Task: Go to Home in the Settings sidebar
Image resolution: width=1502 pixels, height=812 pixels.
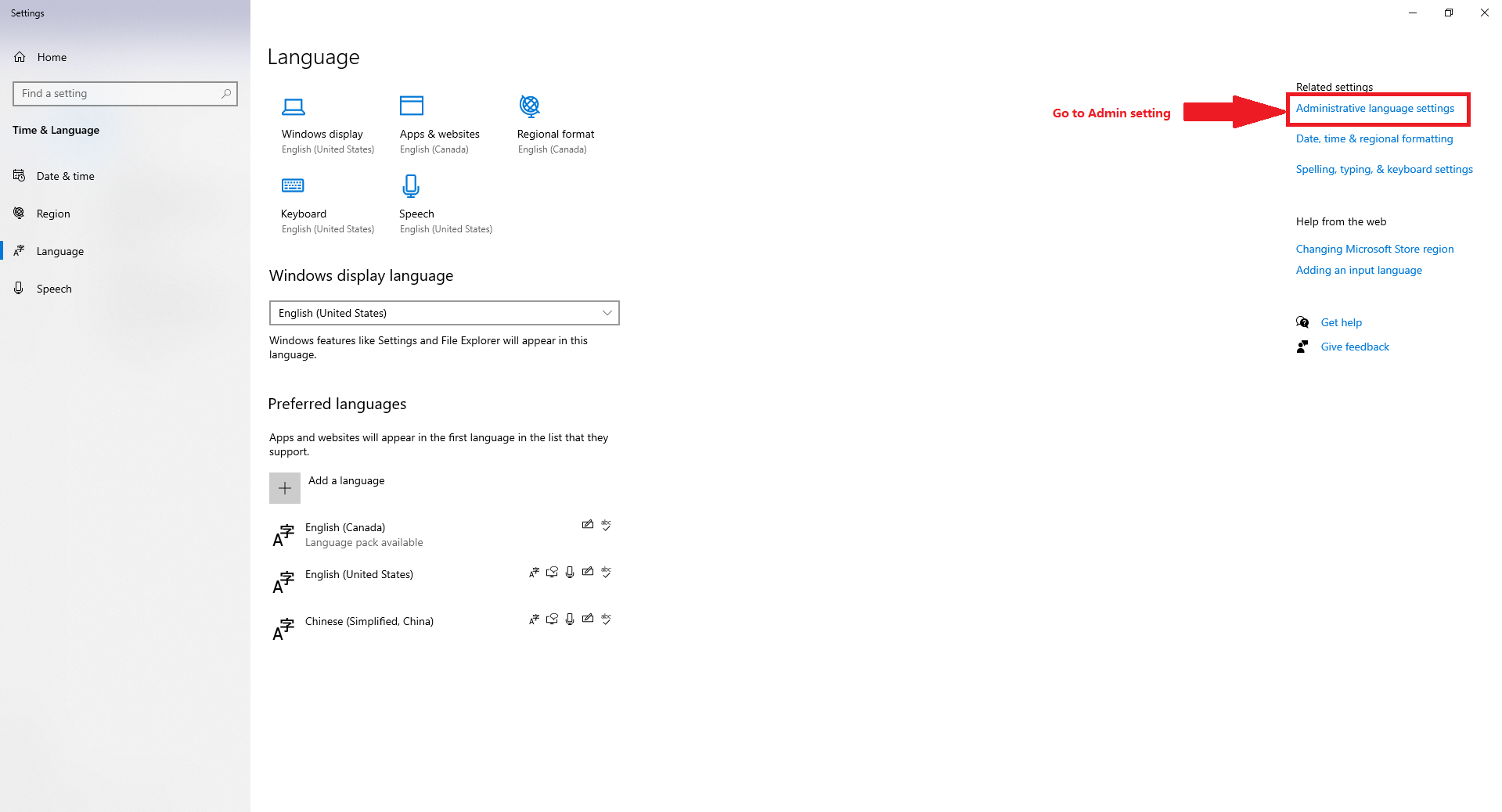Action: coord(125,57)
